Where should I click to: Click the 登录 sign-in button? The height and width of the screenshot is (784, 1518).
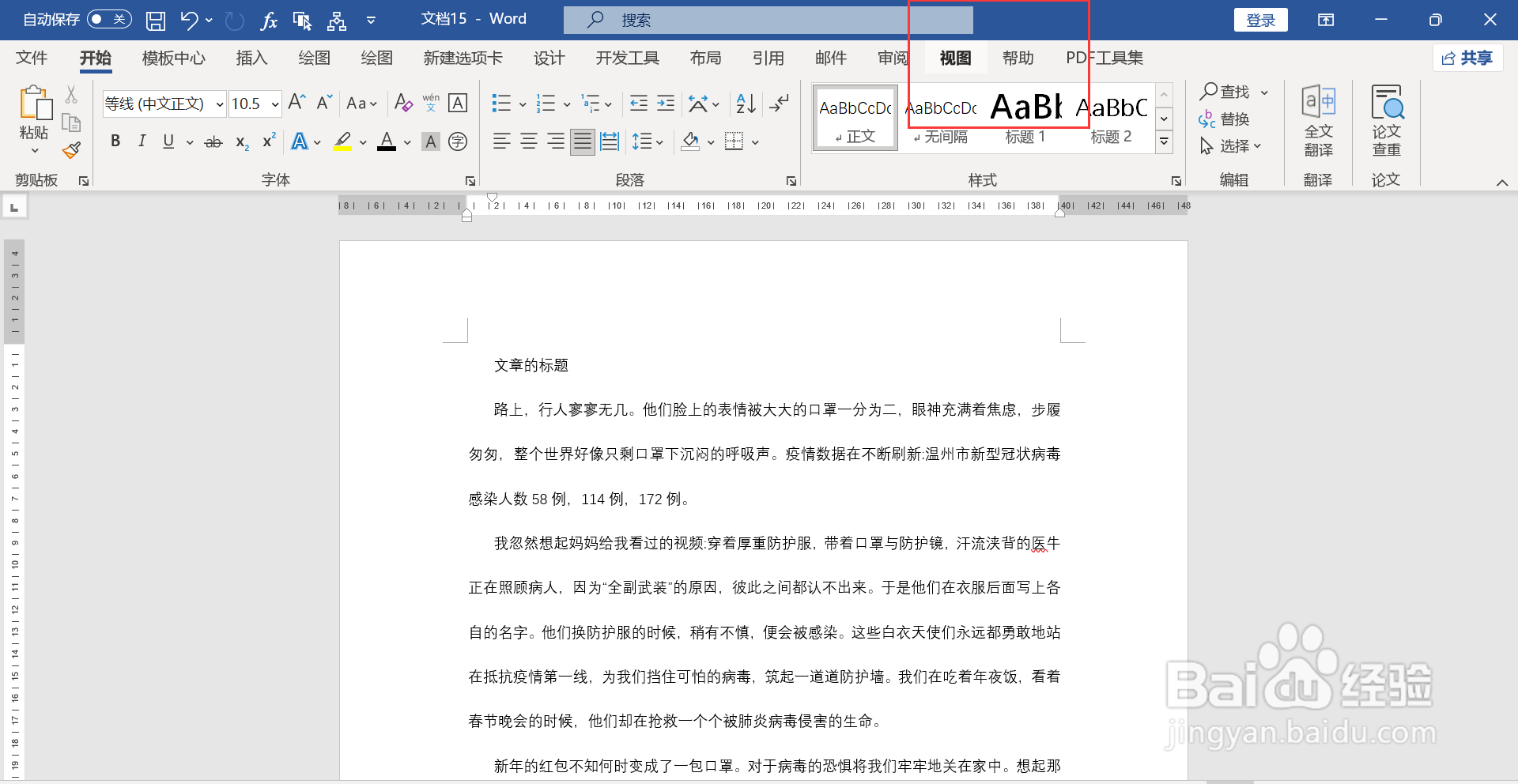1260,21
